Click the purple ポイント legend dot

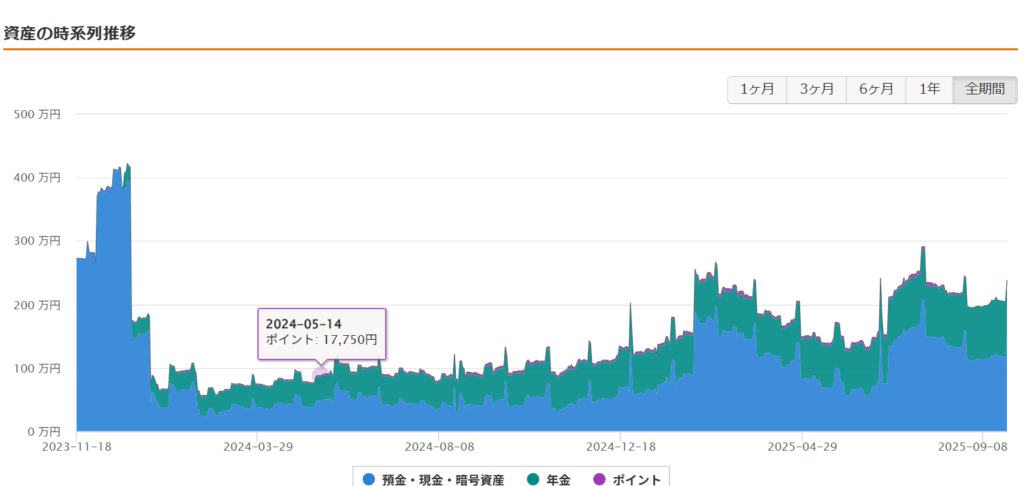pos(599,480)
